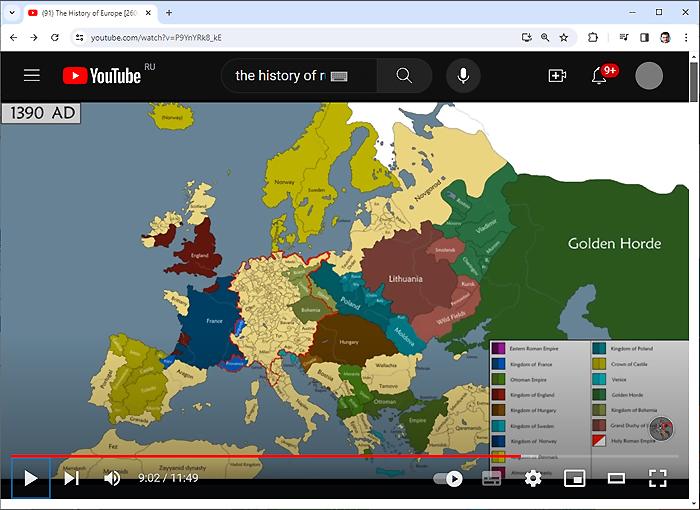Open Chrome side panel
This screenshot has height=510, width=700.
click(x=644, y=38)
